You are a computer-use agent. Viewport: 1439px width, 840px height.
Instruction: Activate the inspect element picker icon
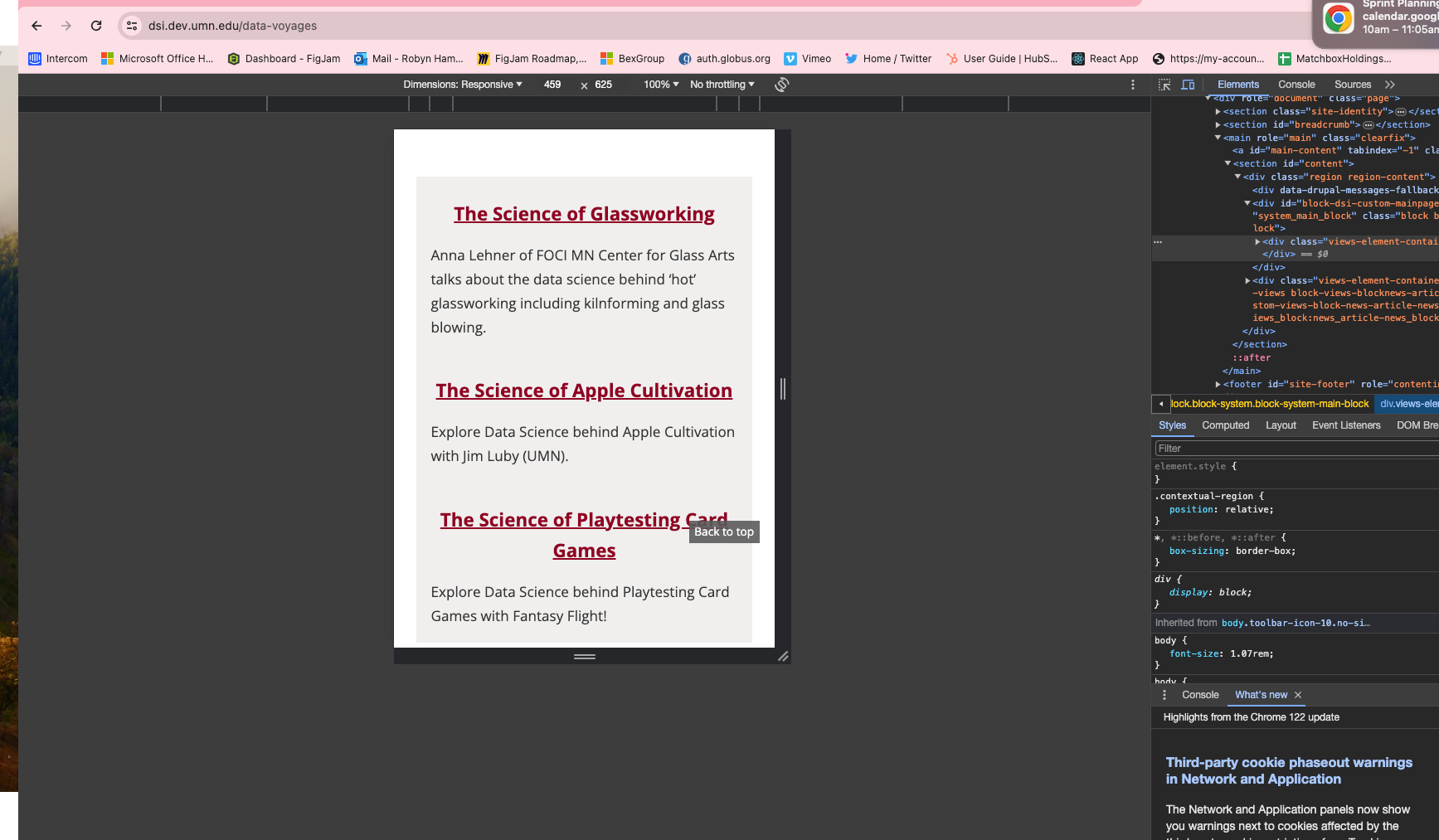click(x=1164, y=85)
